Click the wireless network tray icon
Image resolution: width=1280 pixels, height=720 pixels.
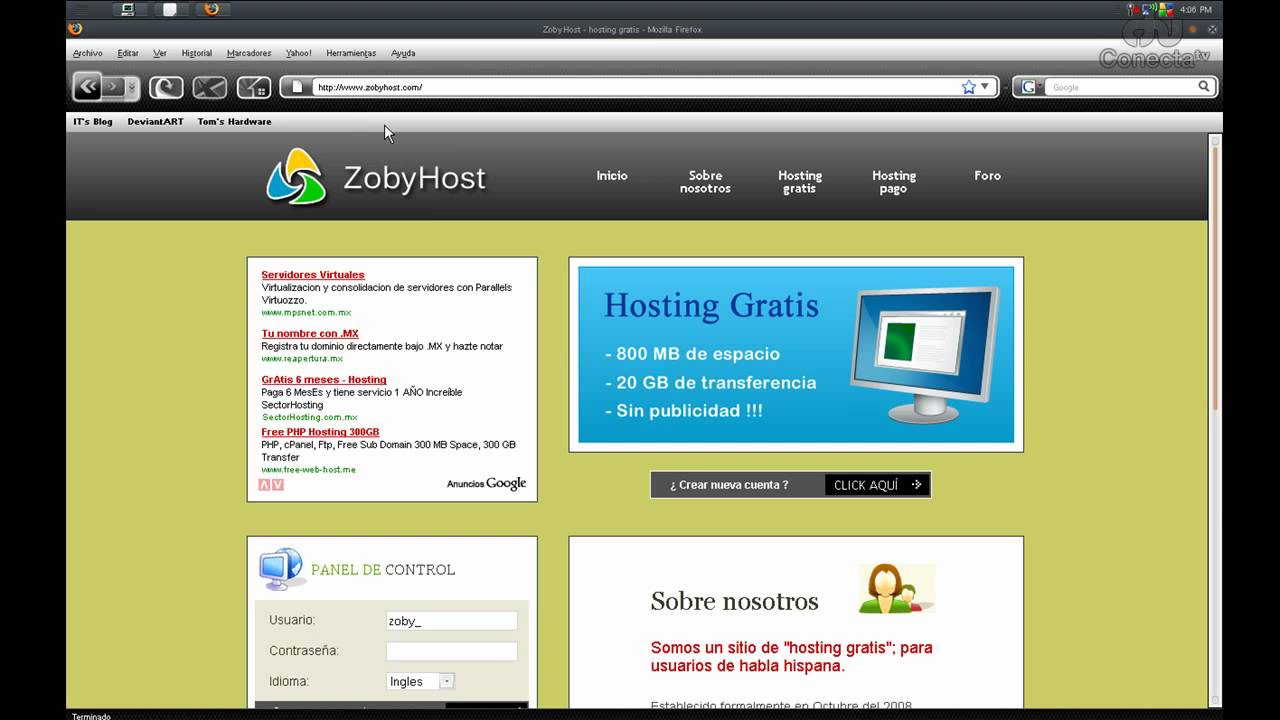pyautogui.click(x=1150, y=9)
